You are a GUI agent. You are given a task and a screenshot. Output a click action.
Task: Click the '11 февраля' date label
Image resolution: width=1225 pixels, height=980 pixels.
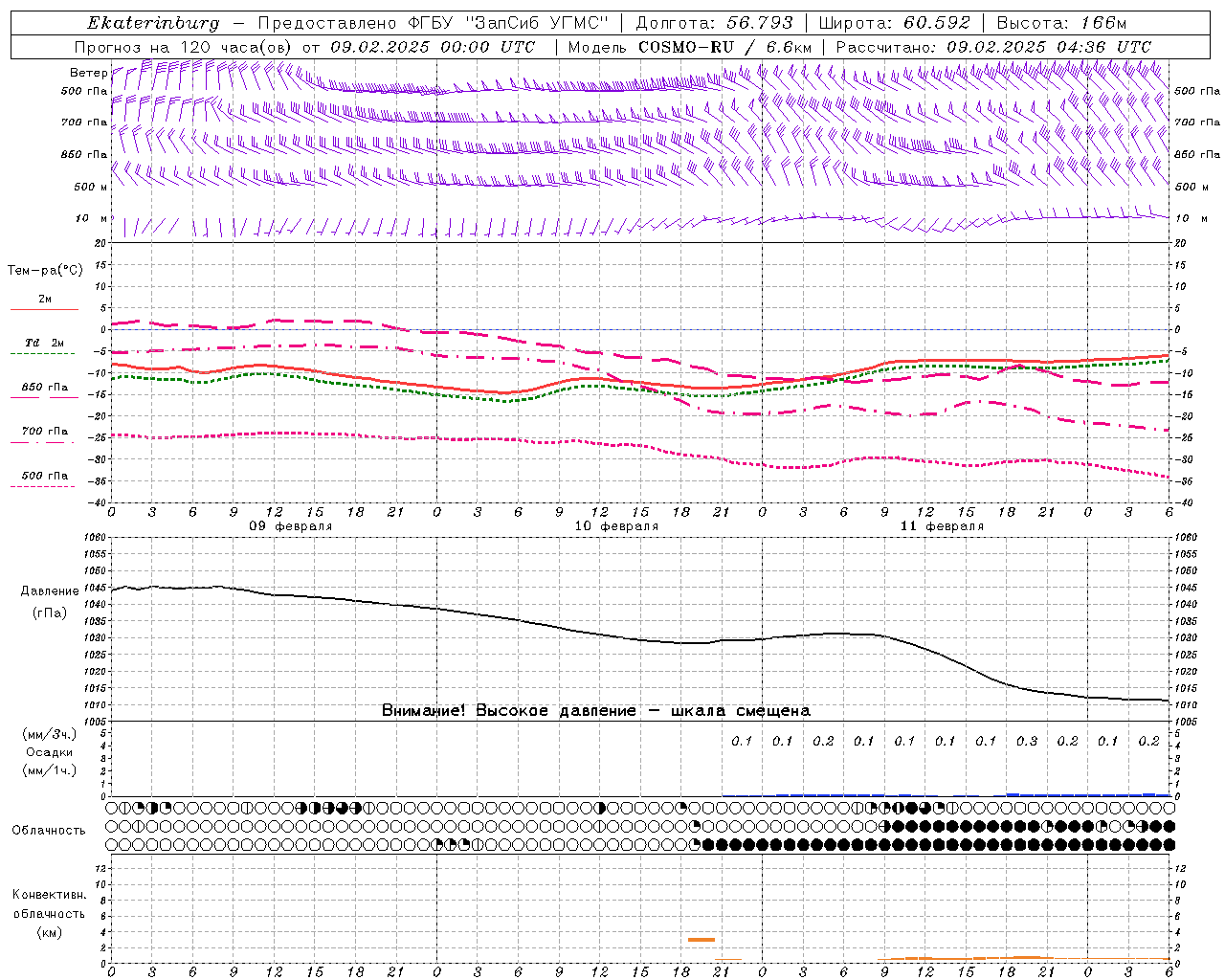pos(942,526)
